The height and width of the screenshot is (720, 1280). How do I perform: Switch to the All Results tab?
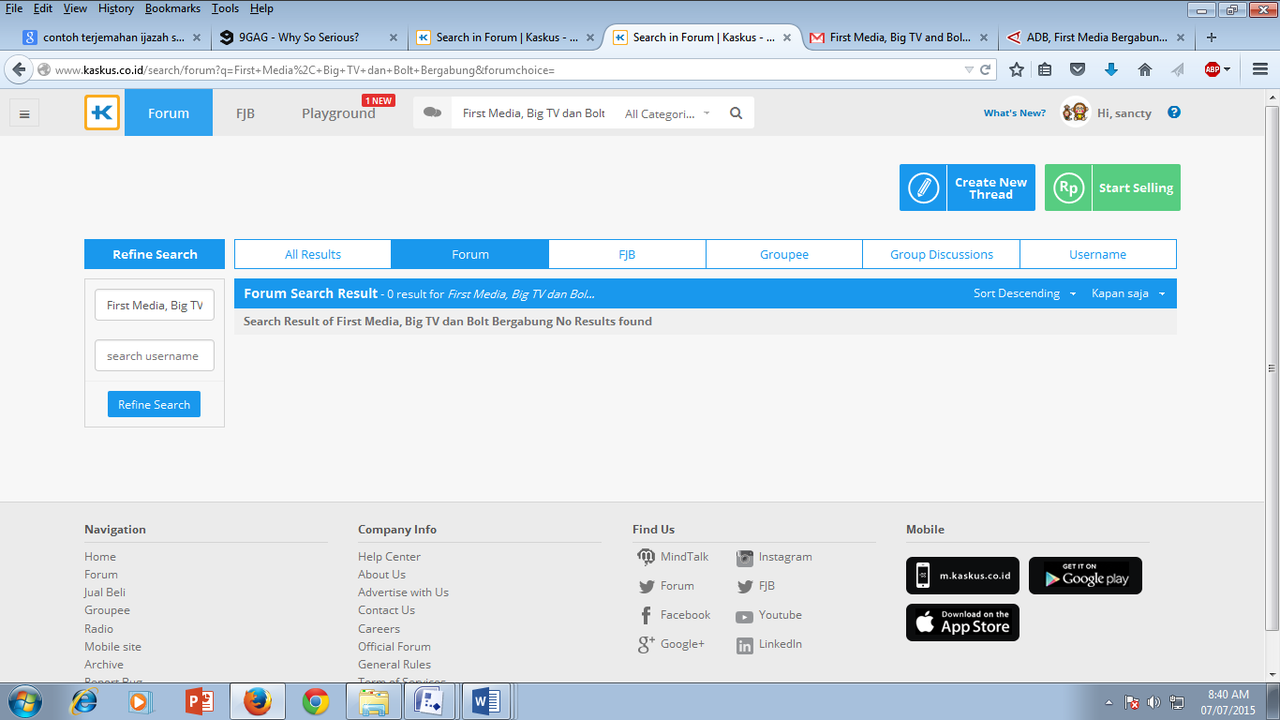coord(313,254)
